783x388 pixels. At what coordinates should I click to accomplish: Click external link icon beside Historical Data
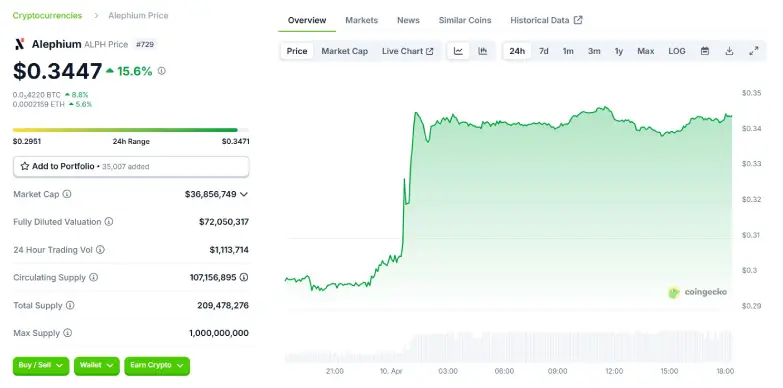click(x=578, y=20)
